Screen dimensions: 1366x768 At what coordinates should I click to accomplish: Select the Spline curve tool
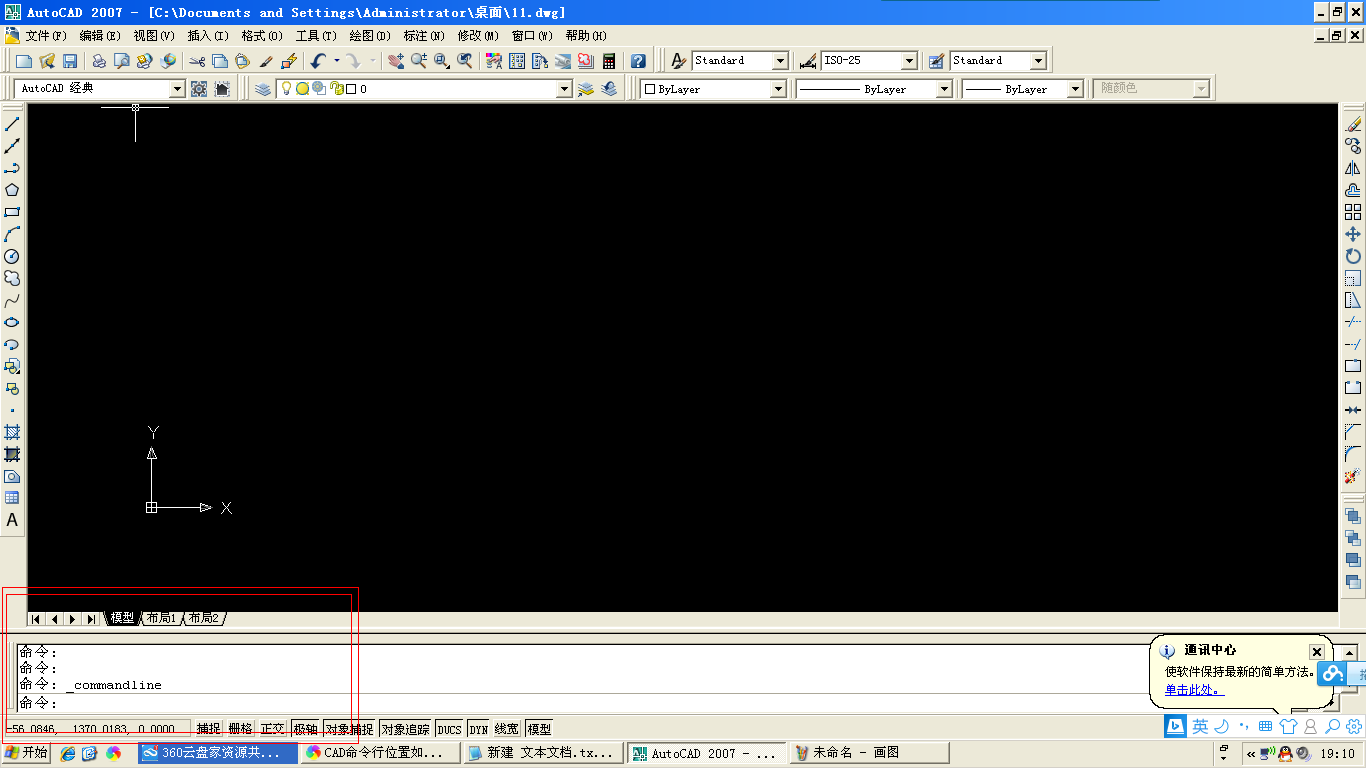coord(12,300)
